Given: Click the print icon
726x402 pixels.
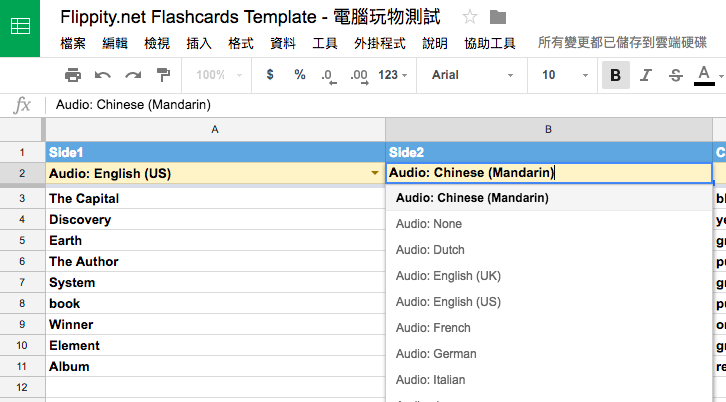Looking at the screenshot, I should (72, 75).
